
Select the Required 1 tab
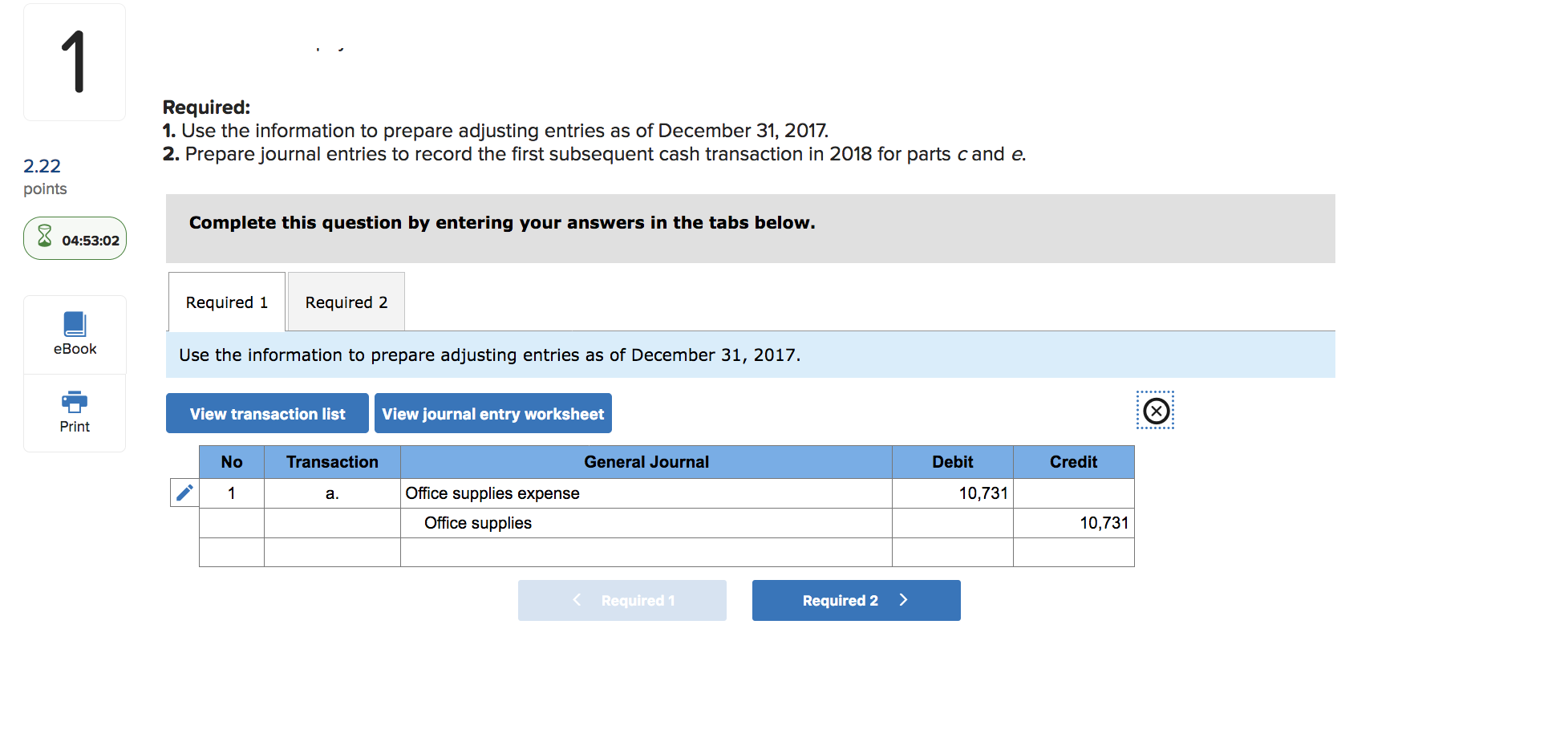coord(227,302)
